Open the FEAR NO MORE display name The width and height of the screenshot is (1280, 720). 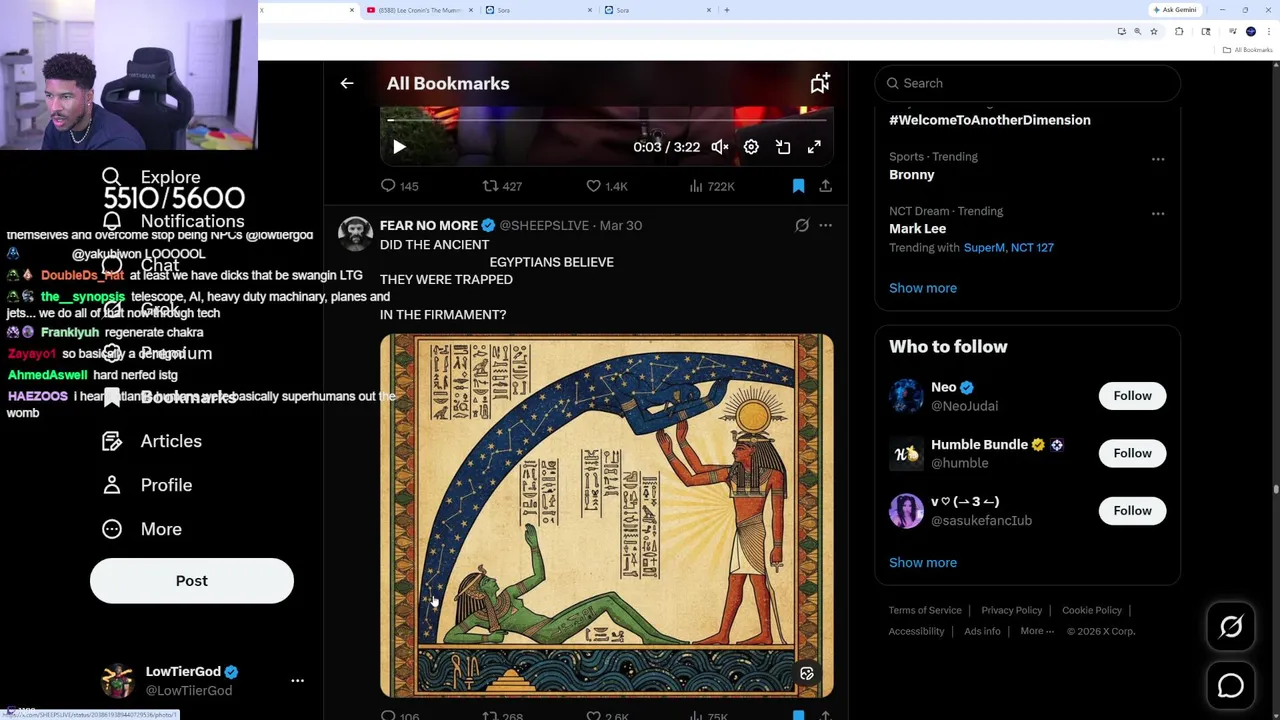tap(429, 226)
